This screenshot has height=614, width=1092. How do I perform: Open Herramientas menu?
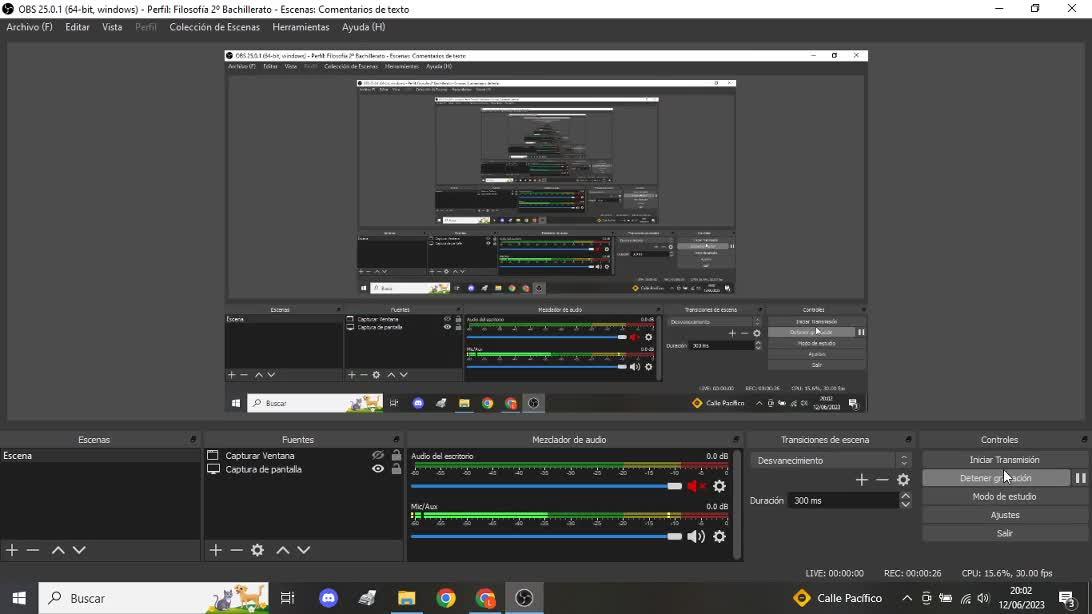301,27
